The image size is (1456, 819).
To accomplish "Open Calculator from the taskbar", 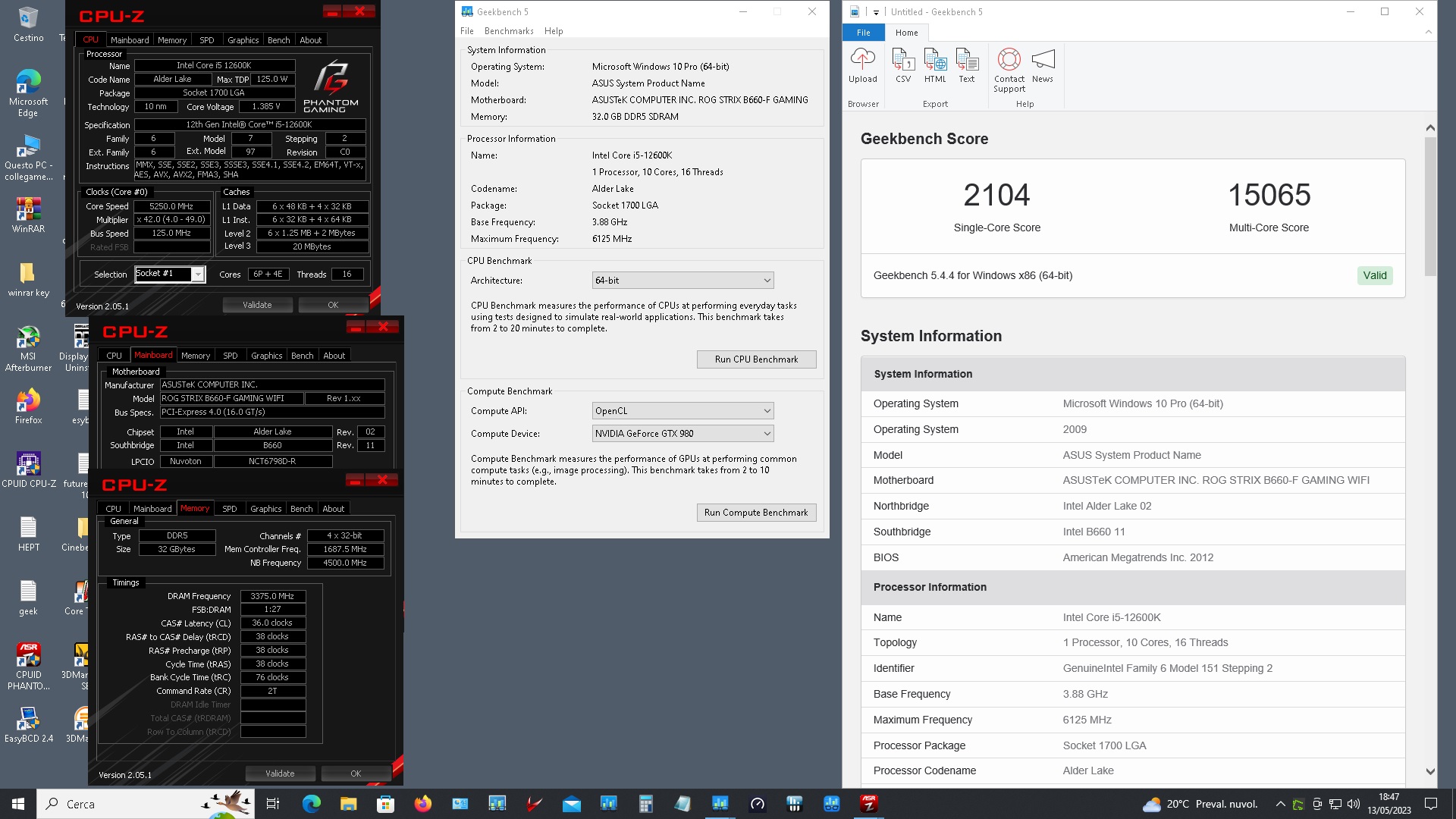I will tap(645, 804).
